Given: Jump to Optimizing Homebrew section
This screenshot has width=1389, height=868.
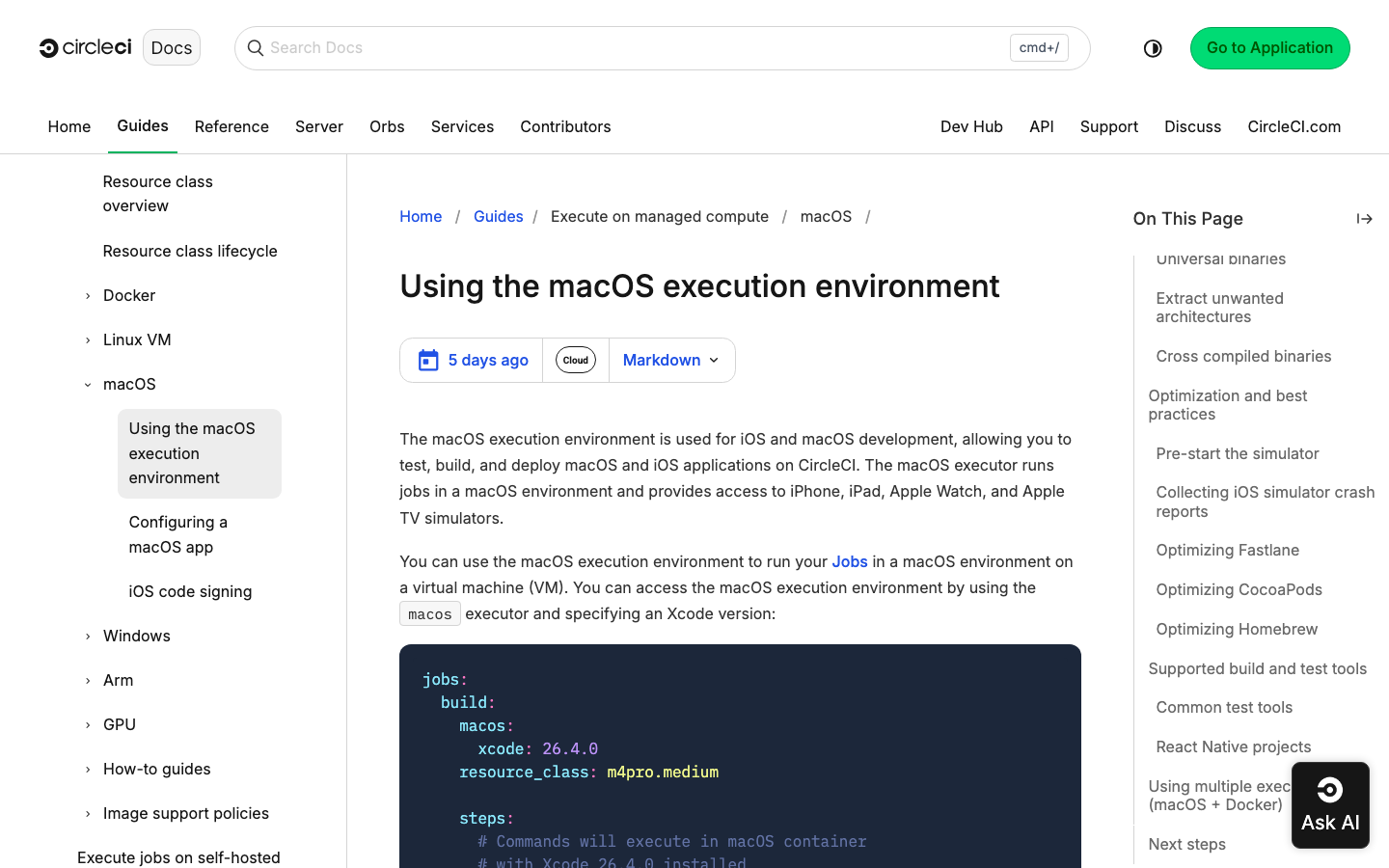Looking at the screenshot, I should coord(1237,629).
